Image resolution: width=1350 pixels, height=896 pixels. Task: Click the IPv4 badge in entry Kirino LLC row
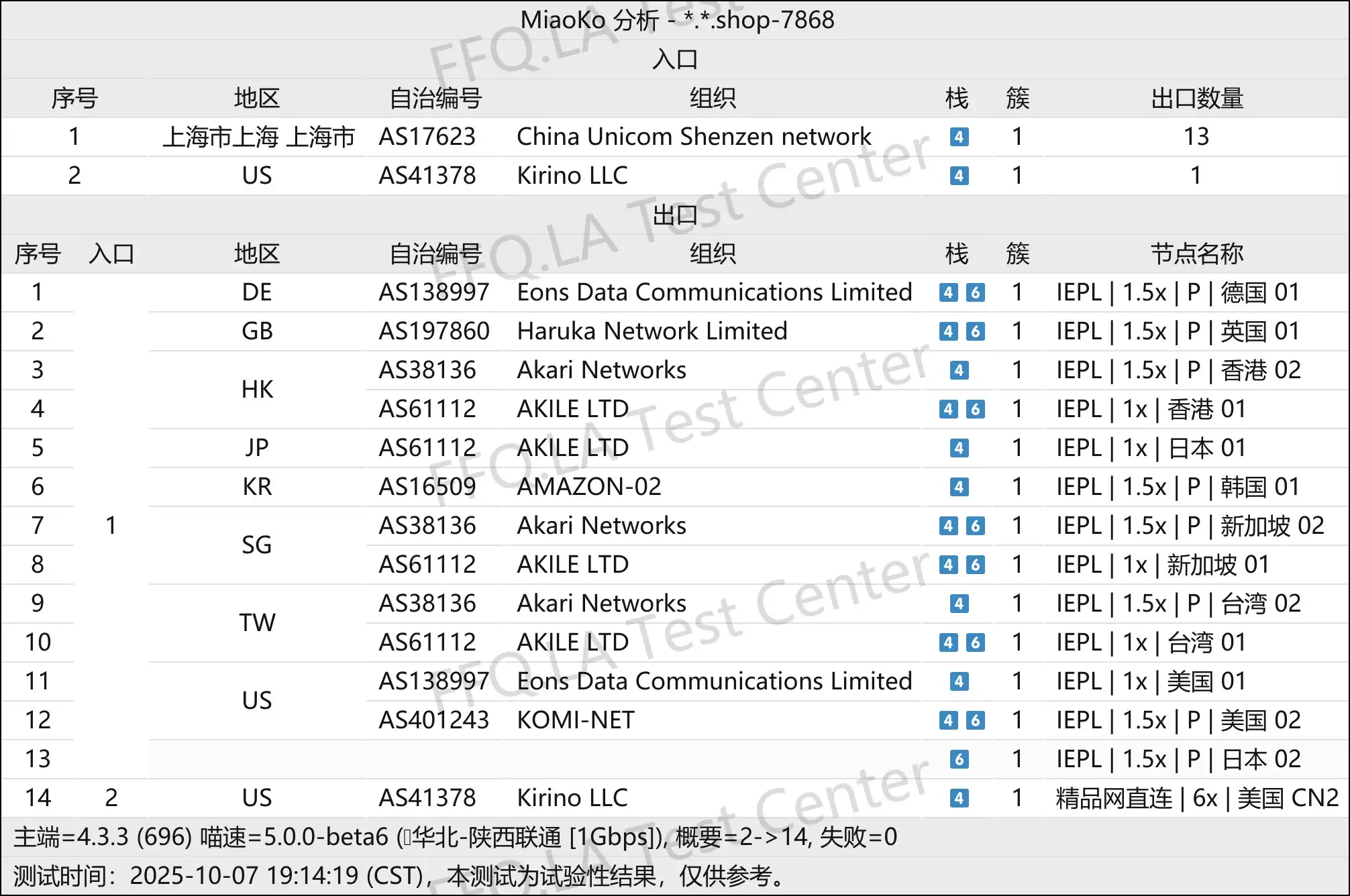point(959,176)
